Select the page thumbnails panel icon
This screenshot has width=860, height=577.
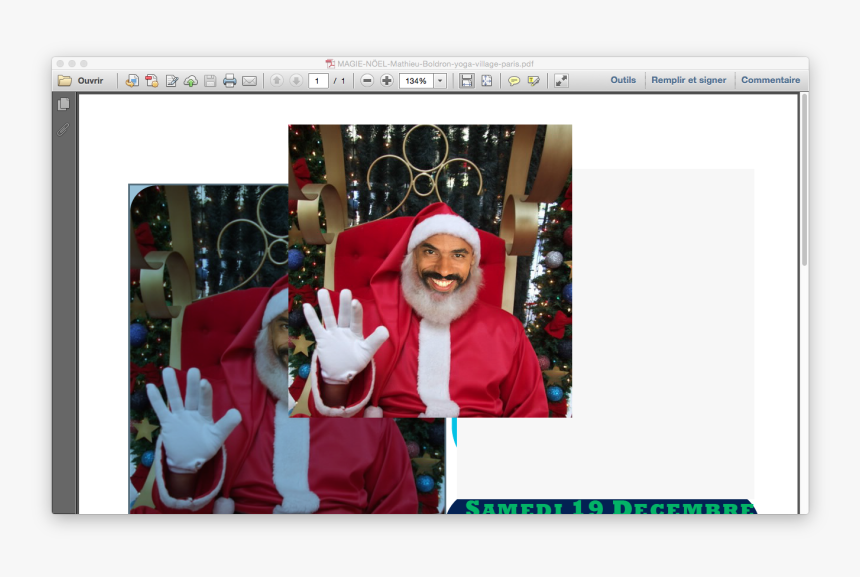[x=63, y=103]
